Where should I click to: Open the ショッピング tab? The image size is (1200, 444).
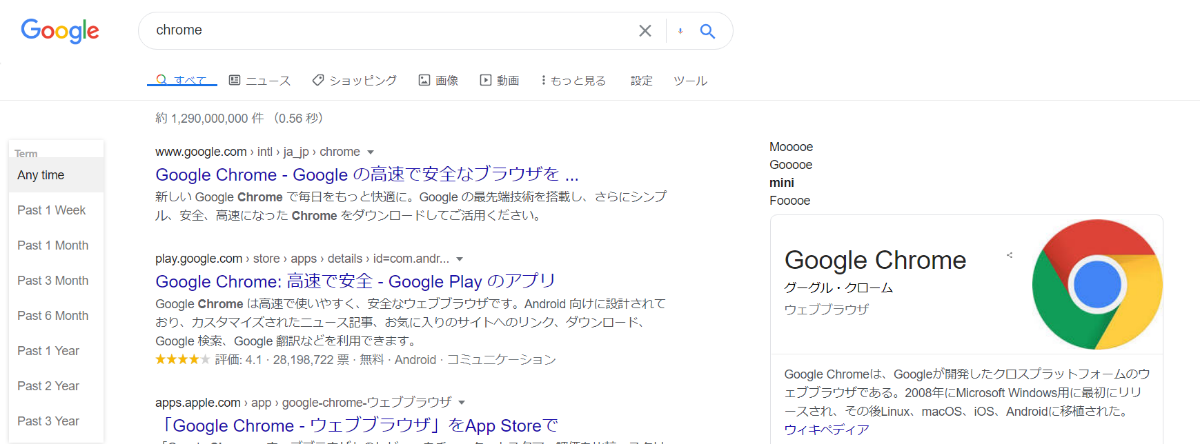[354, 80]
